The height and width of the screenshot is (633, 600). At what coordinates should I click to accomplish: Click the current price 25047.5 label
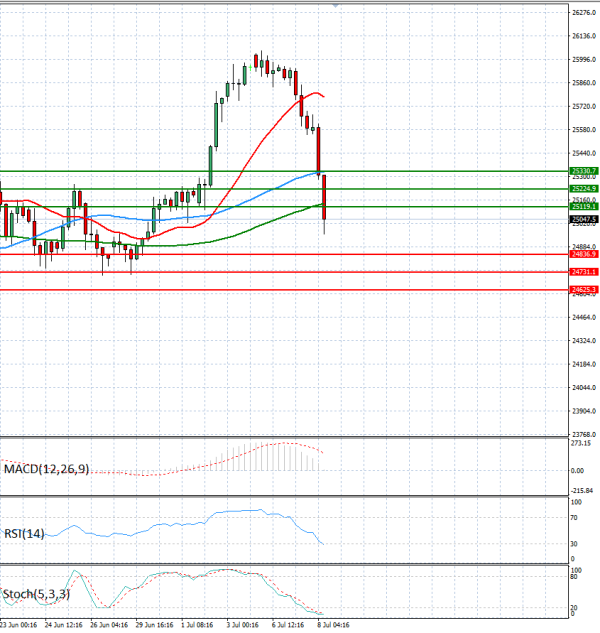coord(584,220)
